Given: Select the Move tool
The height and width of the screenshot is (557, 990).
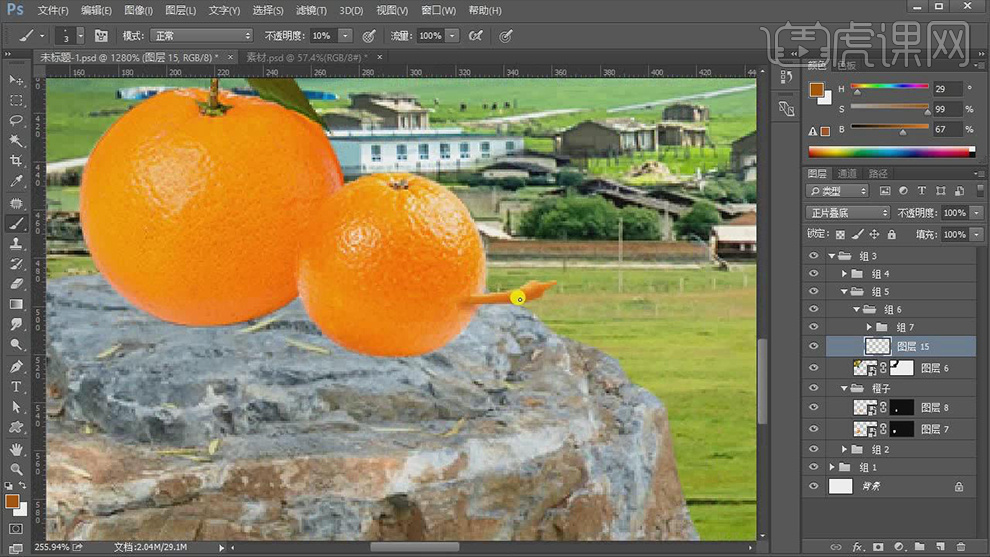Looking at the screenshot, I should click(x=16, y=80).
